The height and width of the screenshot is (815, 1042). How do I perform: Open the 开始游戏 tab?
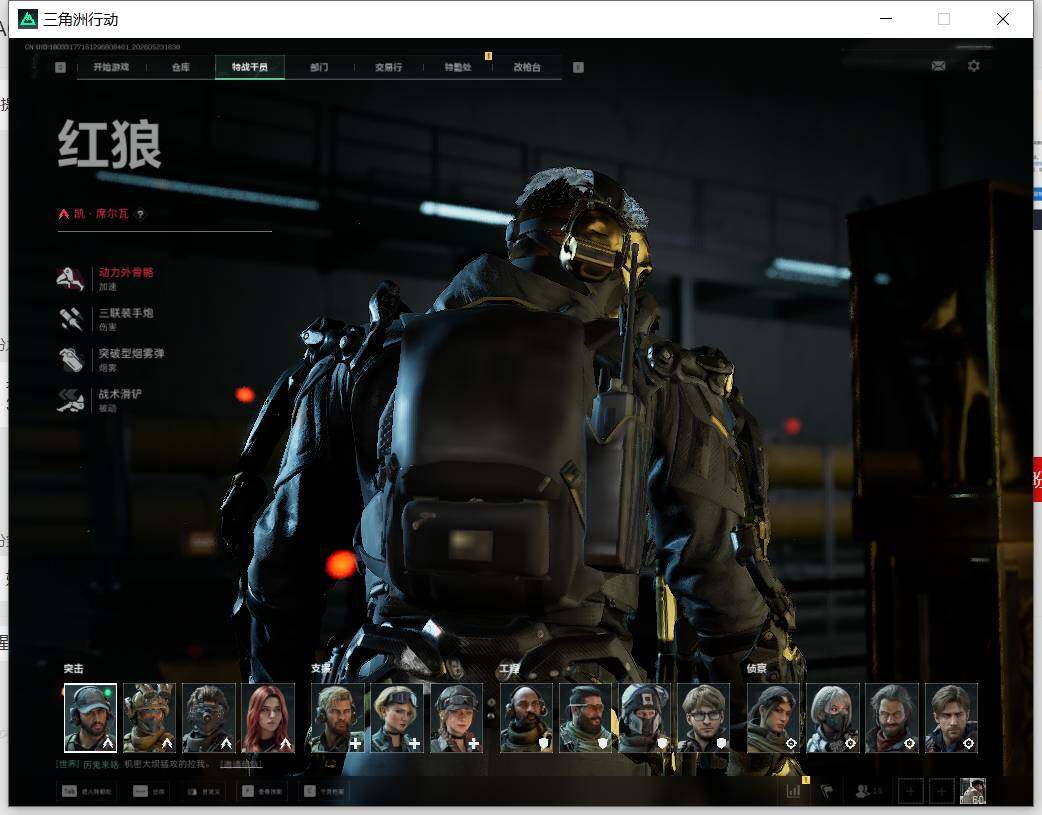pyautogui.click(x=111, y=67)
